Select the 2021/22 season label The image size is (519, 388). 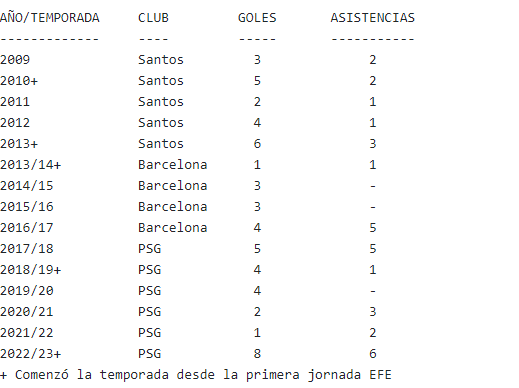27,333
